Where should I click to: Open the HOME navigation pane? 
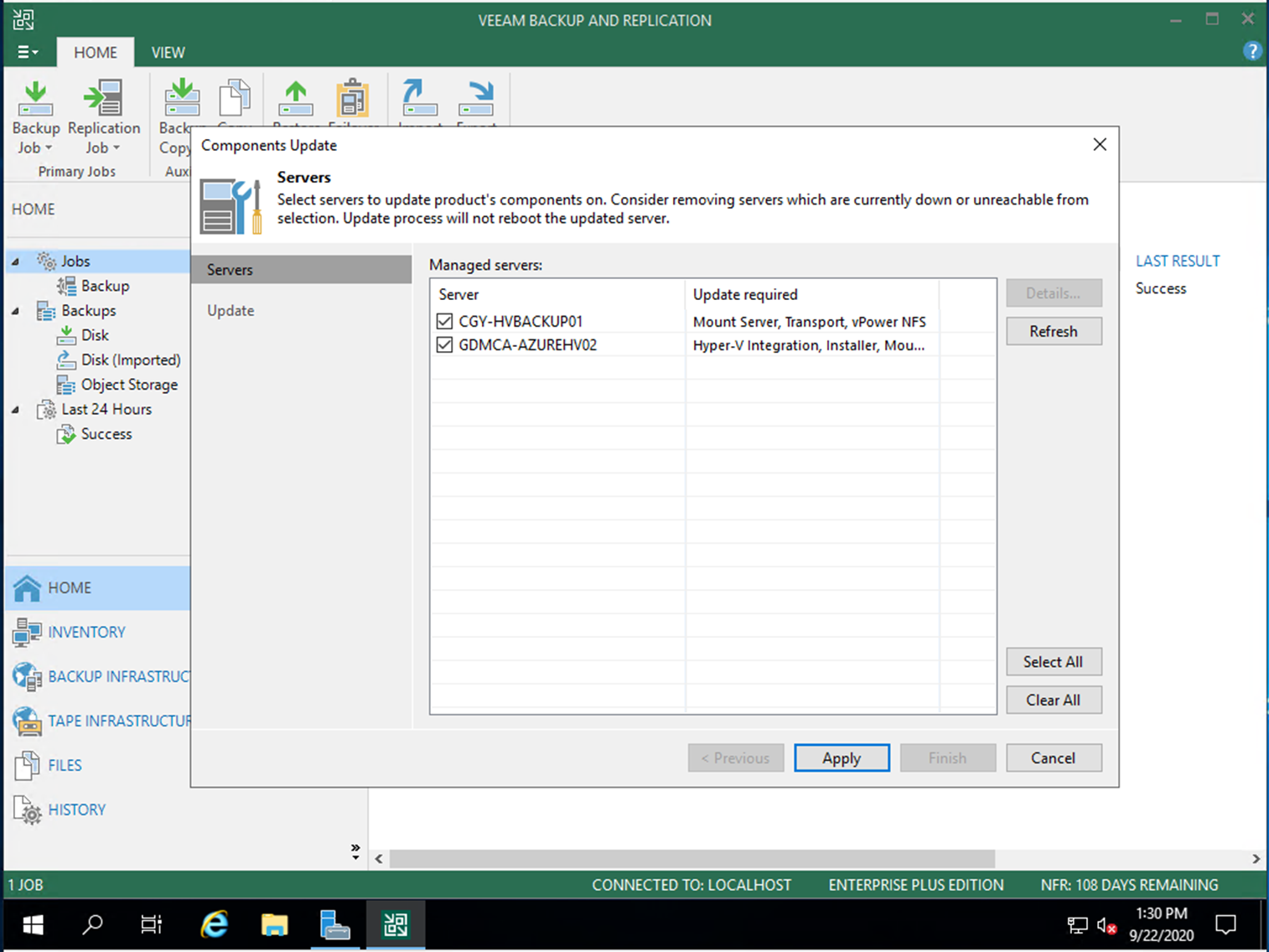(x=98, y=587)
